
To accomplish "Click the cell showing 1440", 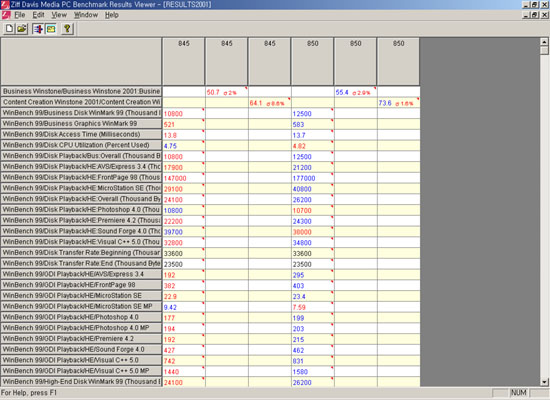I will pyautogui.click(x=183, y=372).
